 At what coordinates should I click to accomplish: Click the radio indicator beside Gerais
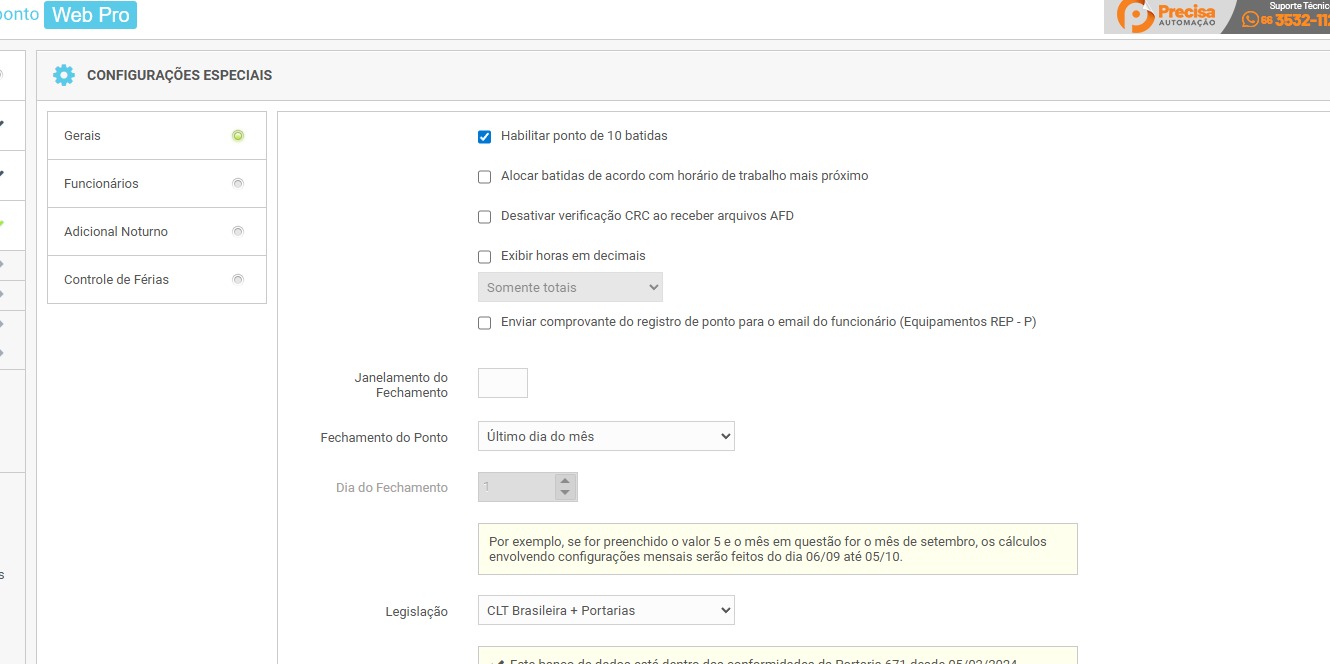coord(238,136)
